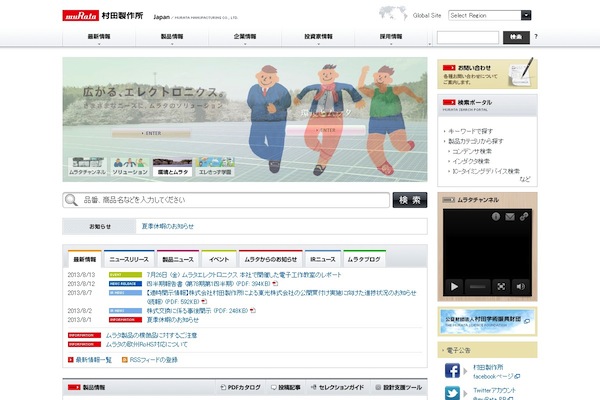Image resolution: width=600 pixels, height=400 pixels.
Task: Click the muRata logo
Action: click(81, 16)
